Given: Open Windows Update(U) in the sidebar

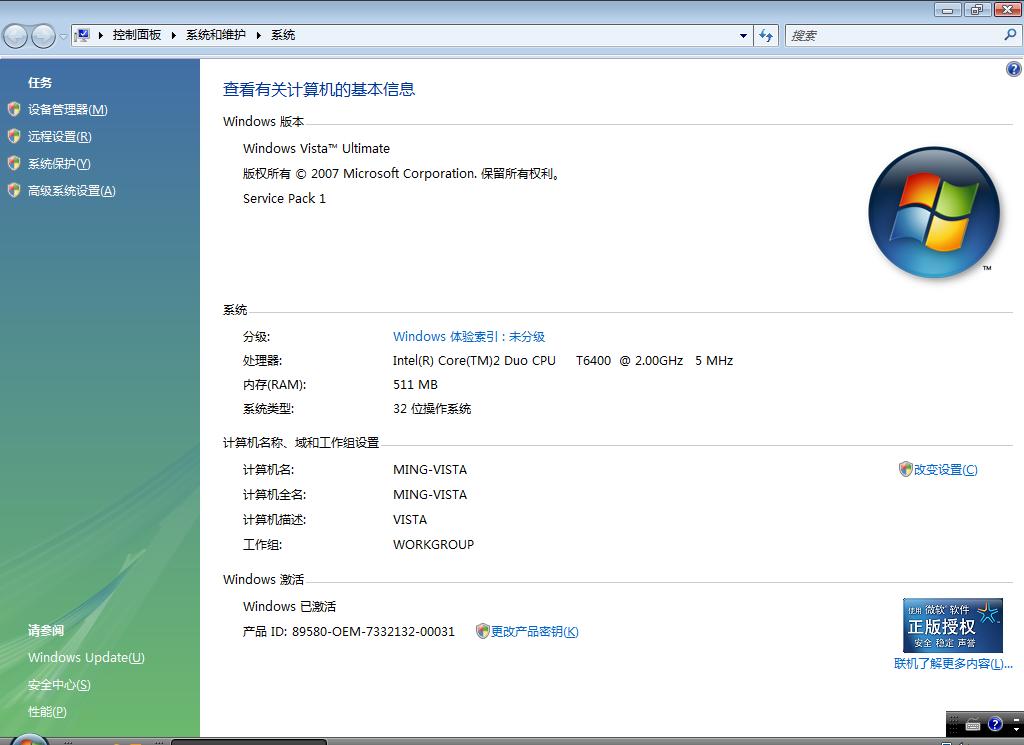Looking at the screenshot, I should (86, 658).
